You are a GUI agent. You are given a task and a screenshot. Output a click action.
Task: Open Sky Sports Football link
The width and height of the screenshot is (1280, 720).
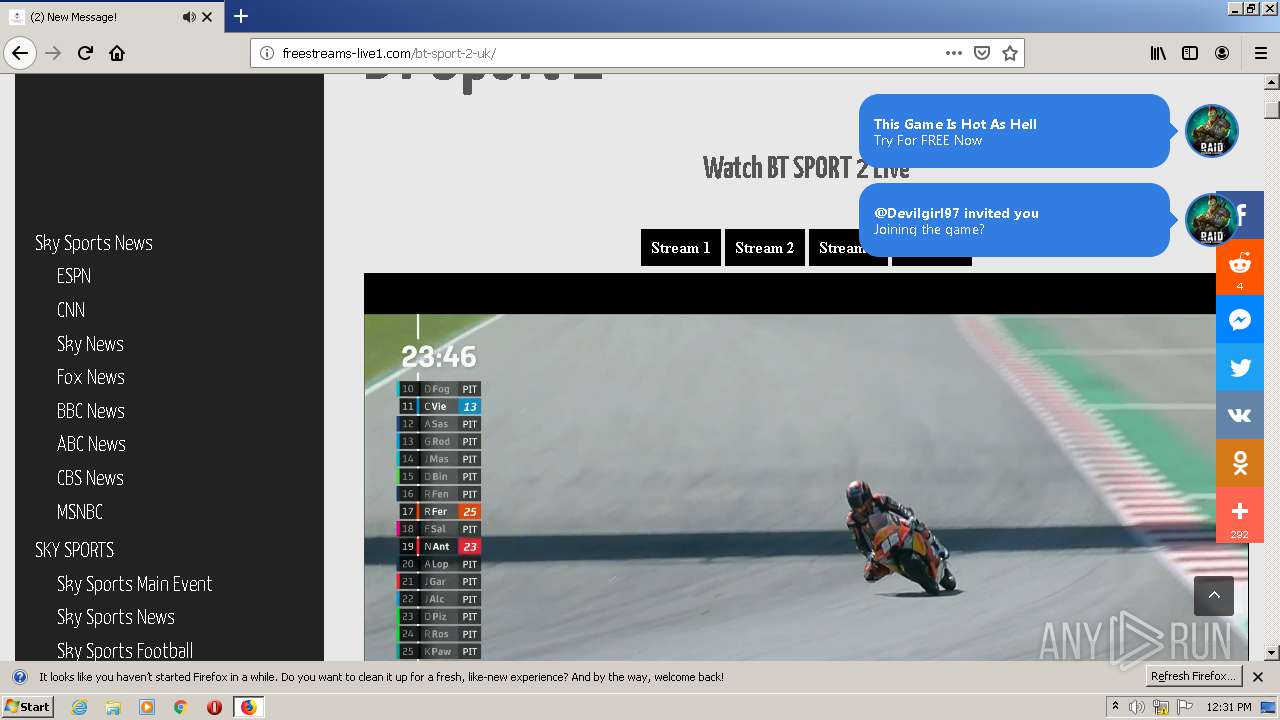(x=125, y=651)
